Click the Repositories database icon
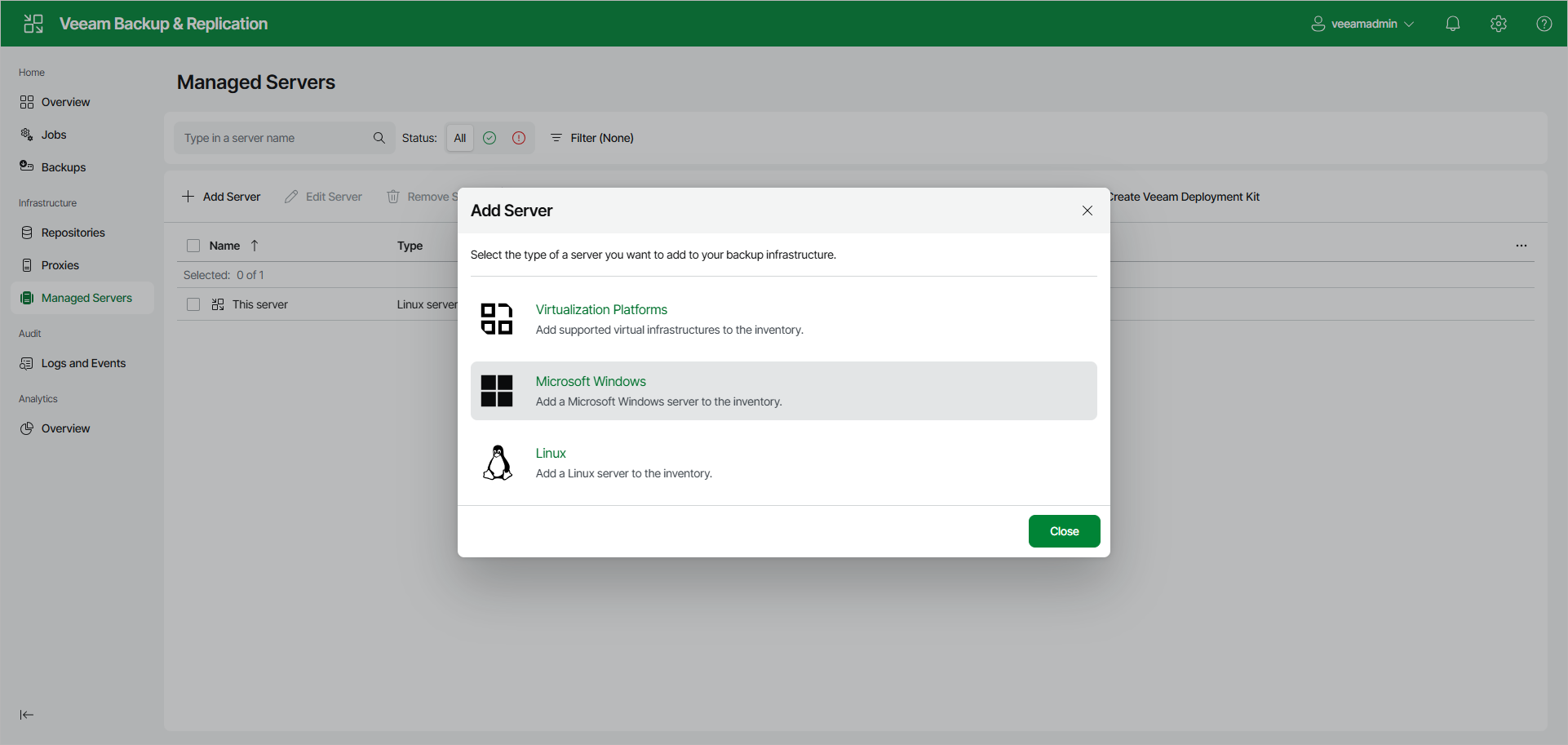Image resolution: width=1568 pixels, height=745 pixels. [x=27, y=233]
